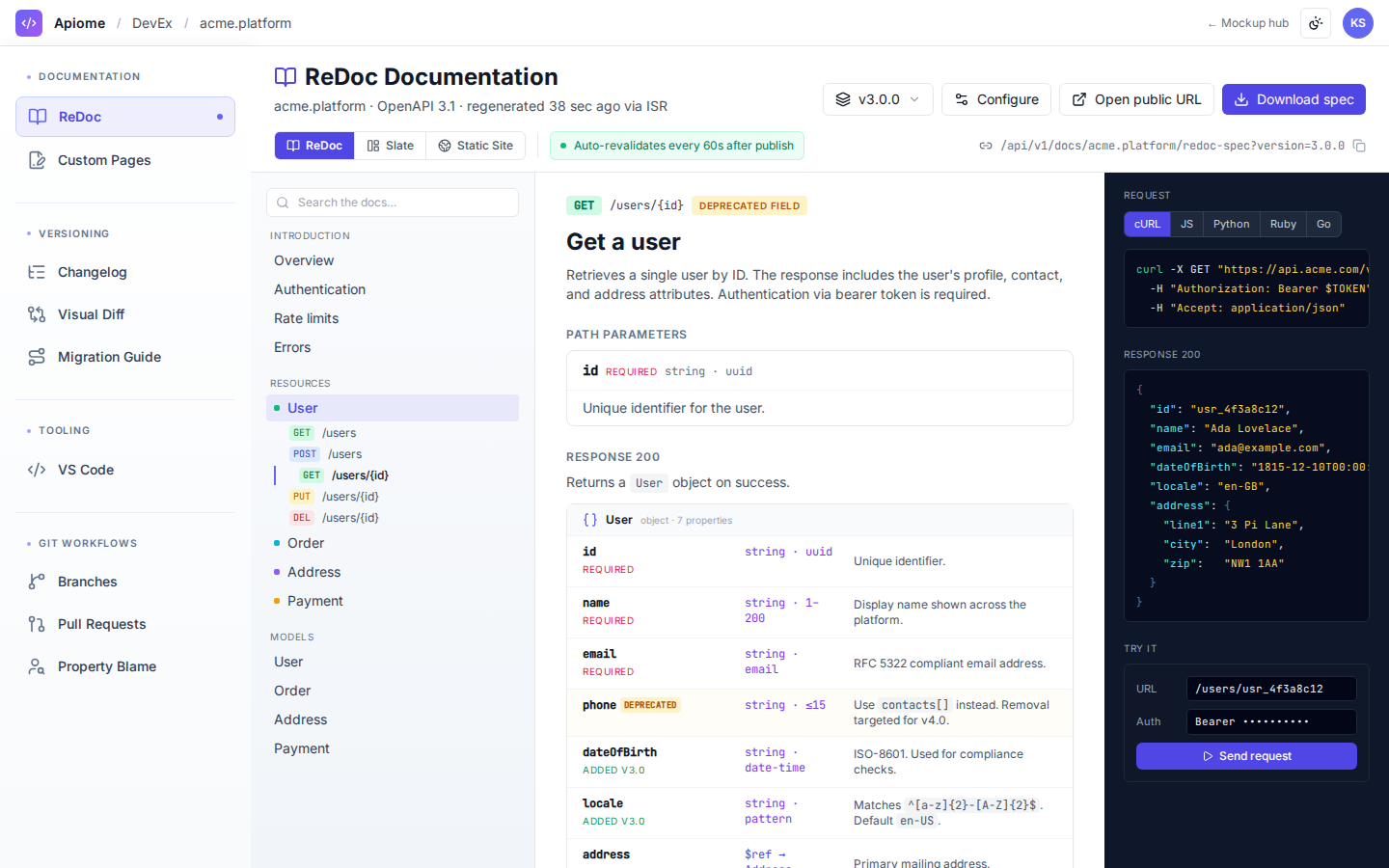Click the Migration Guide route icon

37,357
